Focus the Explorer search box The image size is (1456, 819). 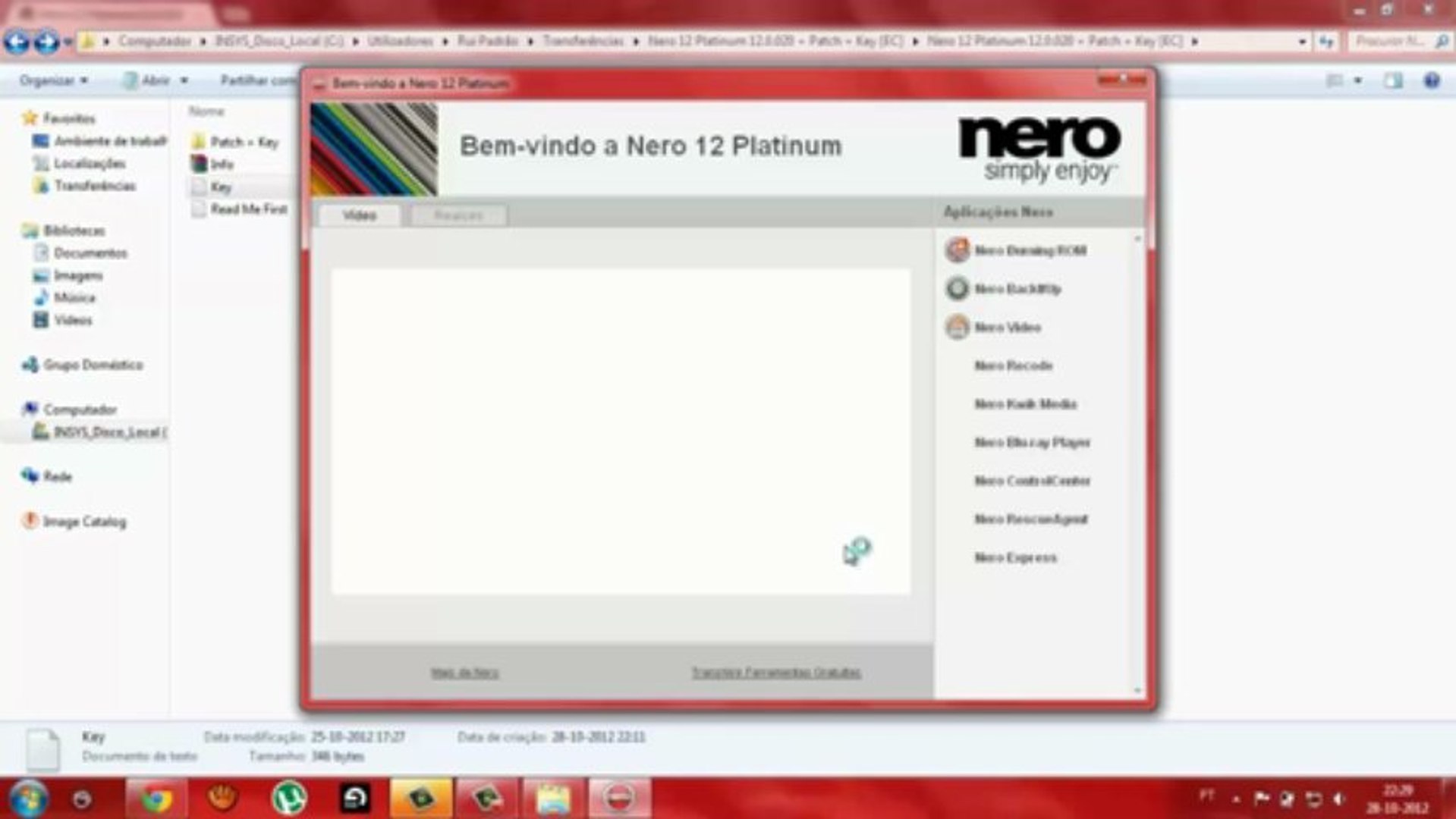click(x=1400, y=42)
